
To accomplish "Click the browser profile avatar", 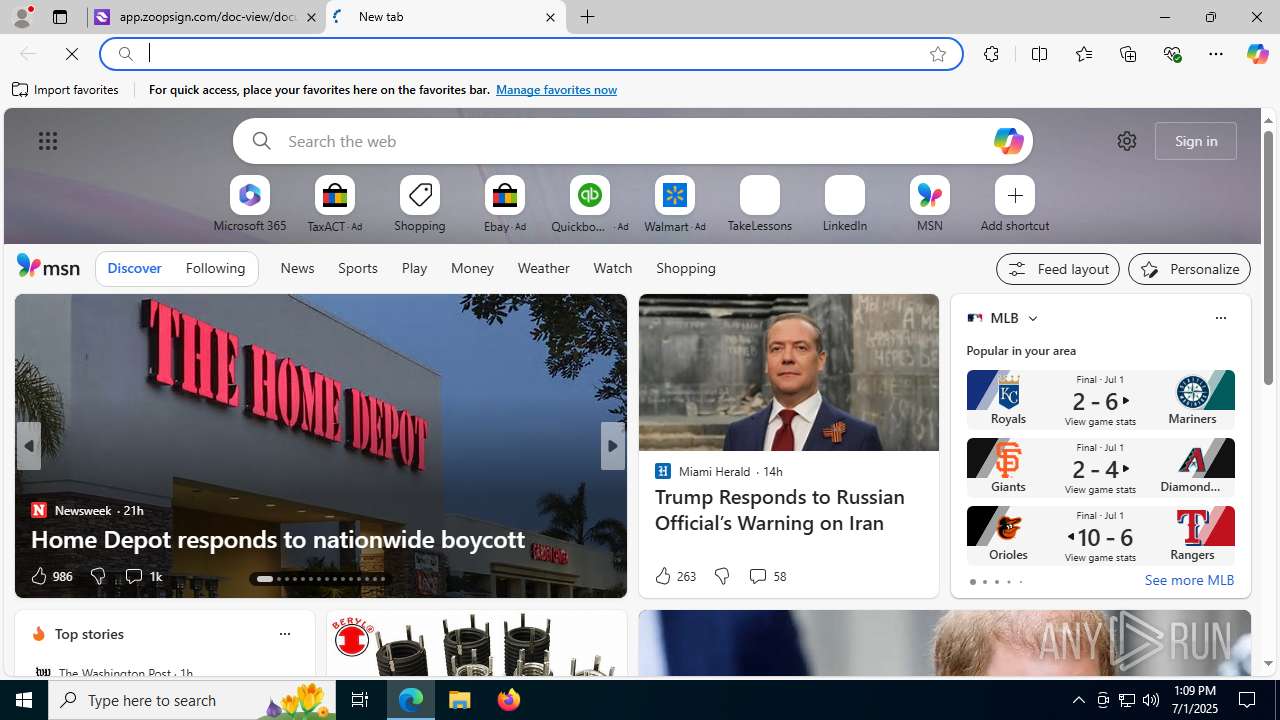I will click(22, 17).
